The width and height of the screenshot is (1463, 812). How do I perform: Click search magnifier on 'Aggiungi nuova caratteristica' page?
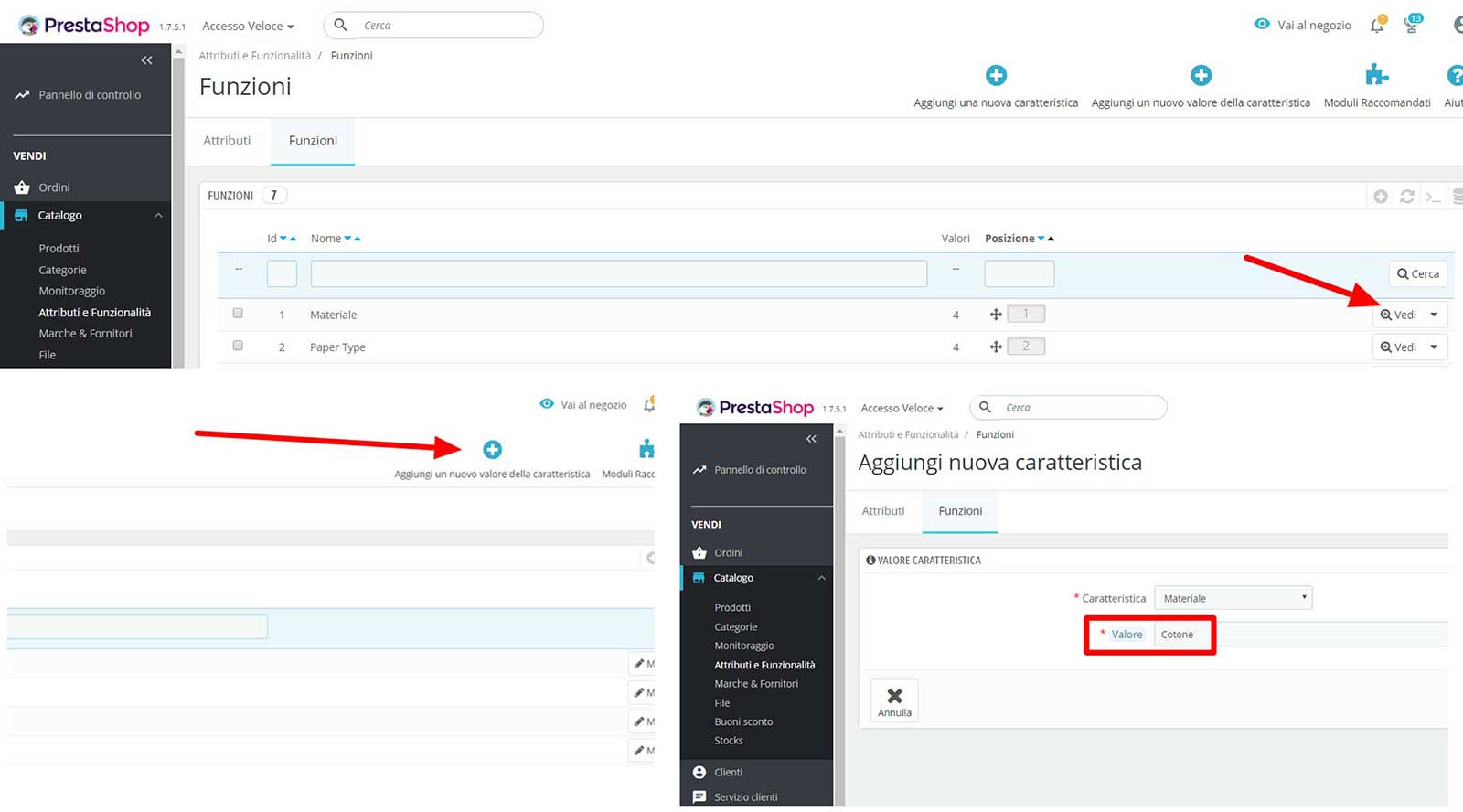tap(985, 407)
